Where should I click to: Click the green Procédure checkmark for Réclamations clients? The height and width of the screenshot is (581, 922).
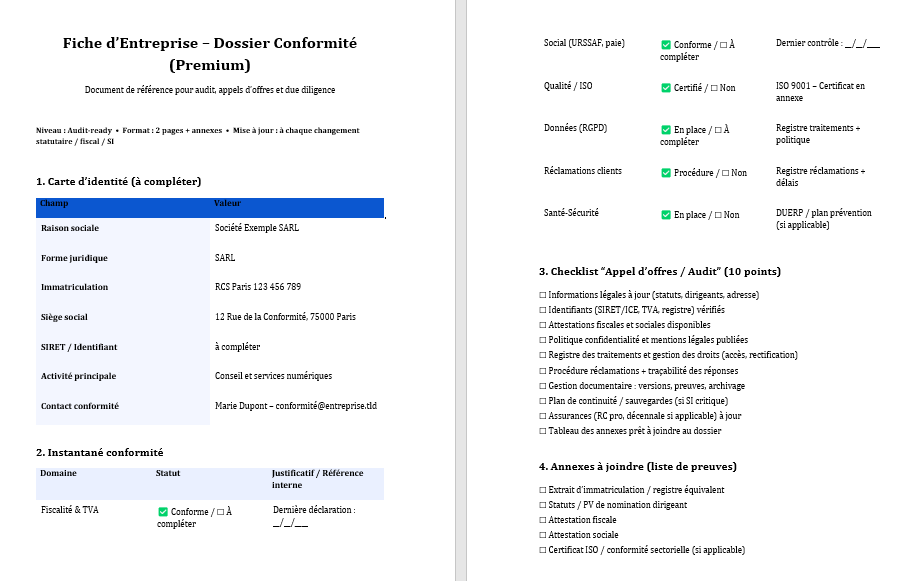coord(666,173)
